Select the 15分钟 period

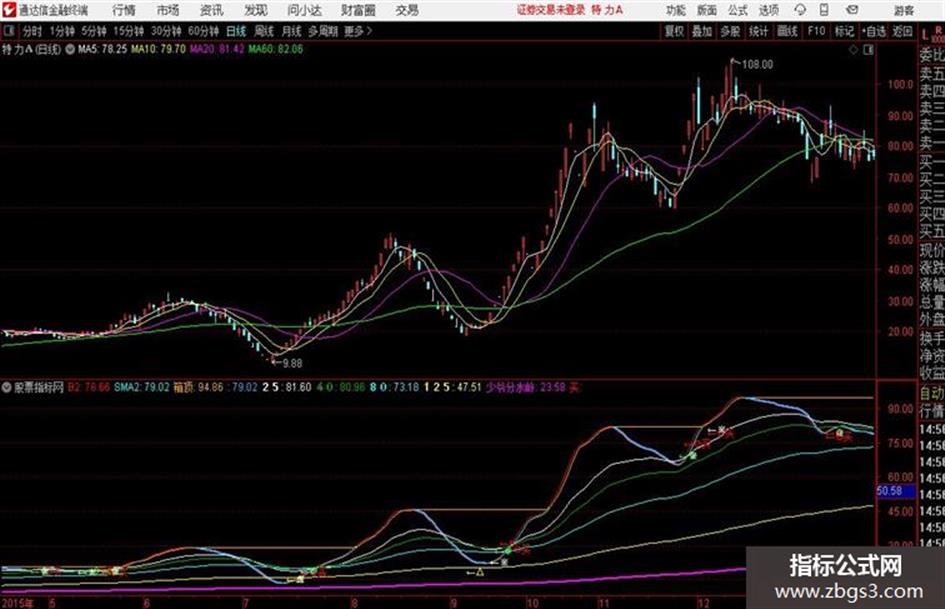[x=129, y=31]
